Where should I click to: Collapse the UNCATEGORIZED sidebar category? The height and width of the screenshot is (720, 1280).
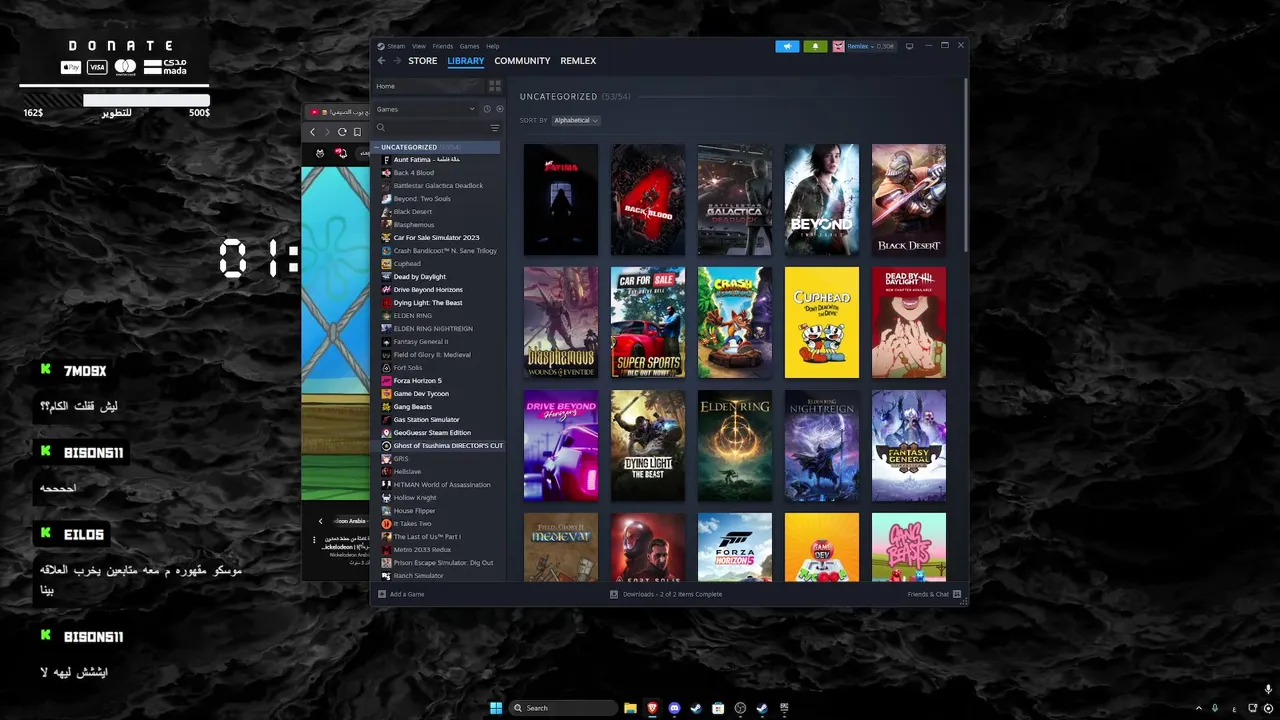coord(377,147)
